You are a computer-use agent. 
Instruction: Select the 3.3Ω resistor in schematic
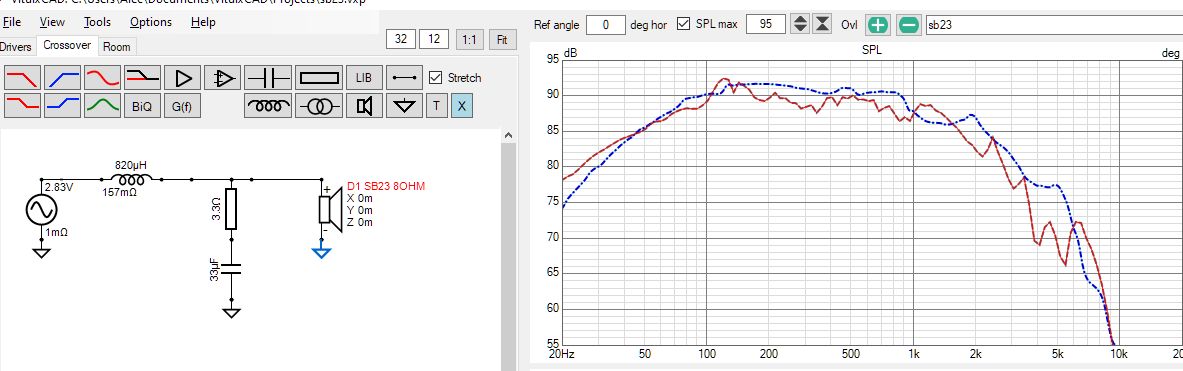click(x=231, y=209)
